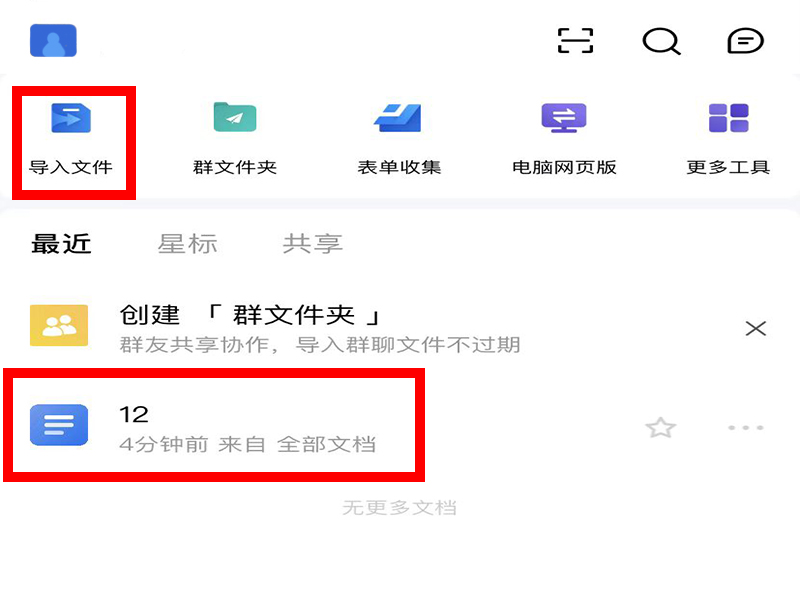Click the 群文件夹 shortcut label
The width and height of the screenshot is (800, 600).
coord(235,167)
